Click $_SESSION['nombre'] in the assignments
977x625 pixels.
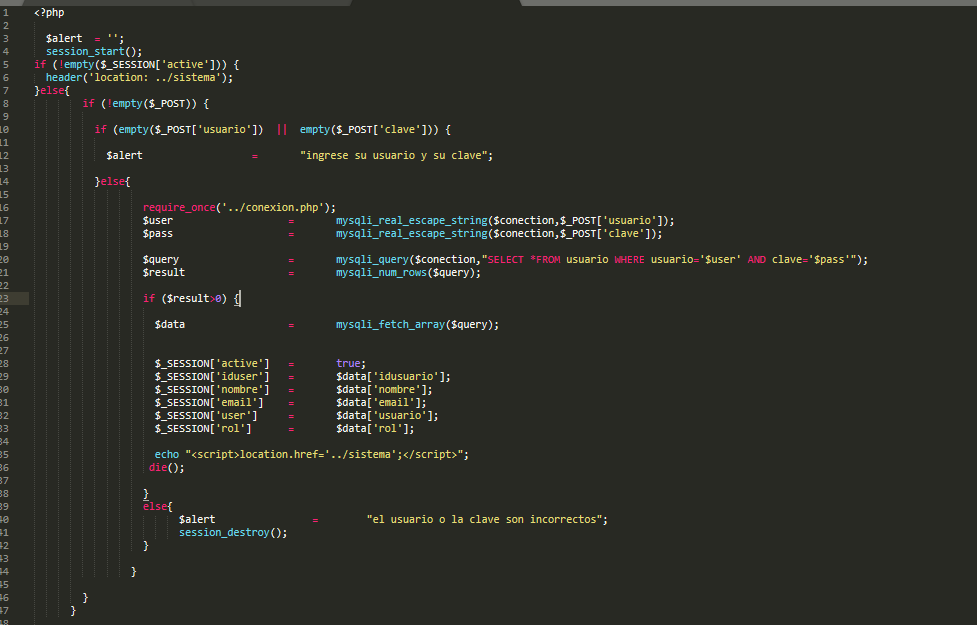pyautogui.click(x=212, y=390)
